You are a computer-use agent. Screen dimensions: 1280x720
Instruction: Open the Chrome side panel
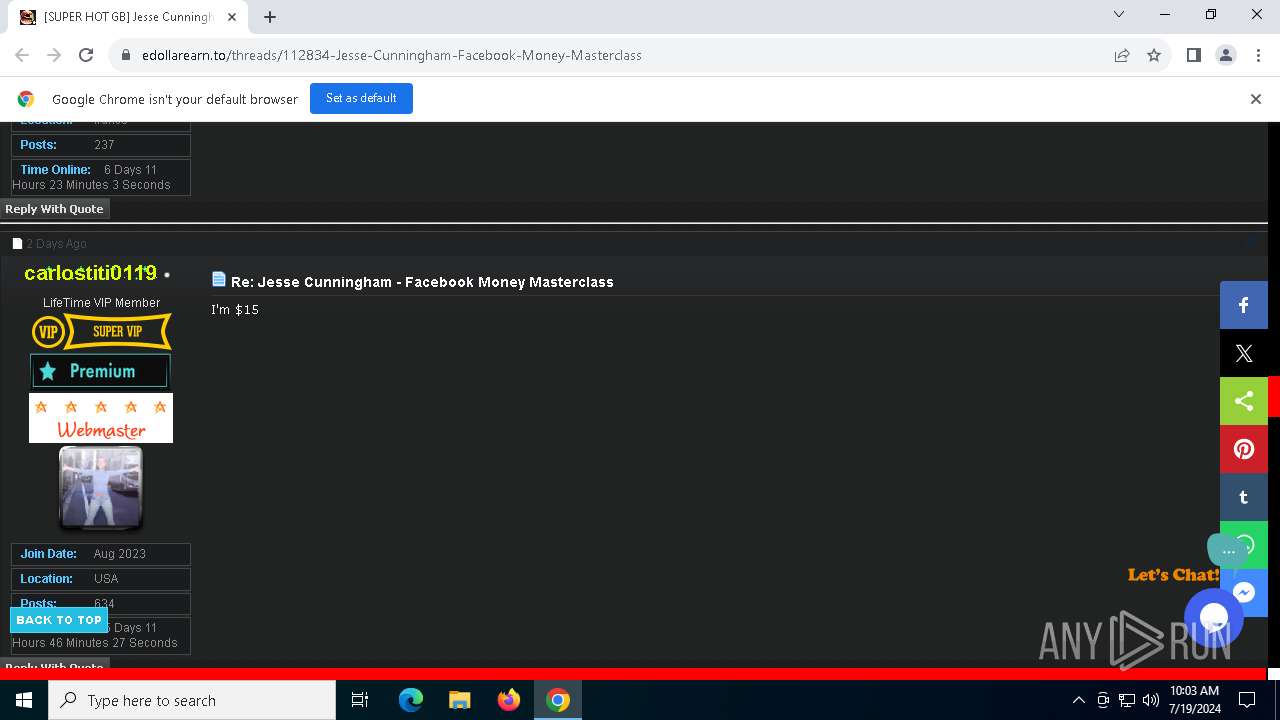(x=1193, y=55)
